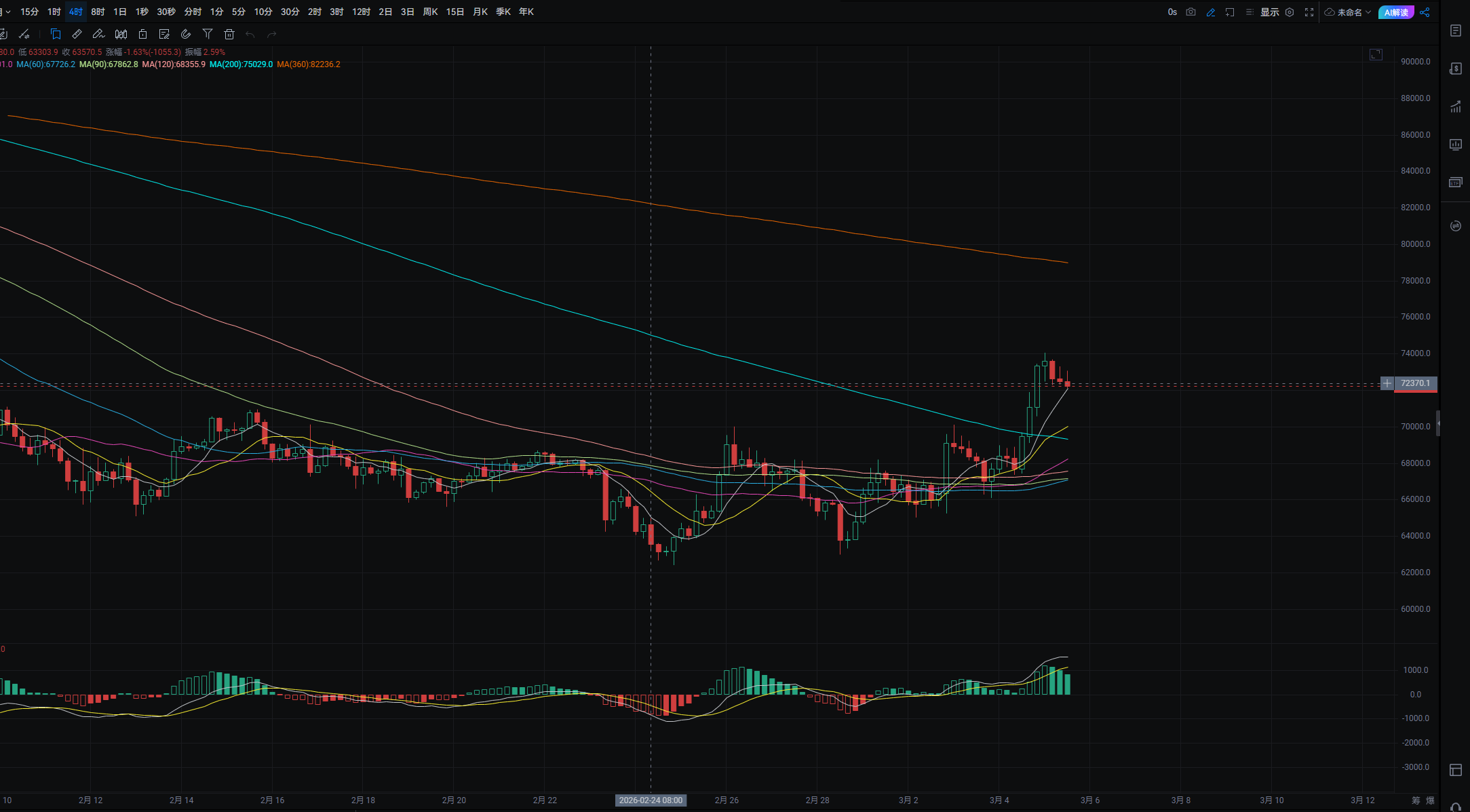This screenshot has height=812, width=1470.
Task: Click the trash delete drawings icon
Action: [229, 35]
